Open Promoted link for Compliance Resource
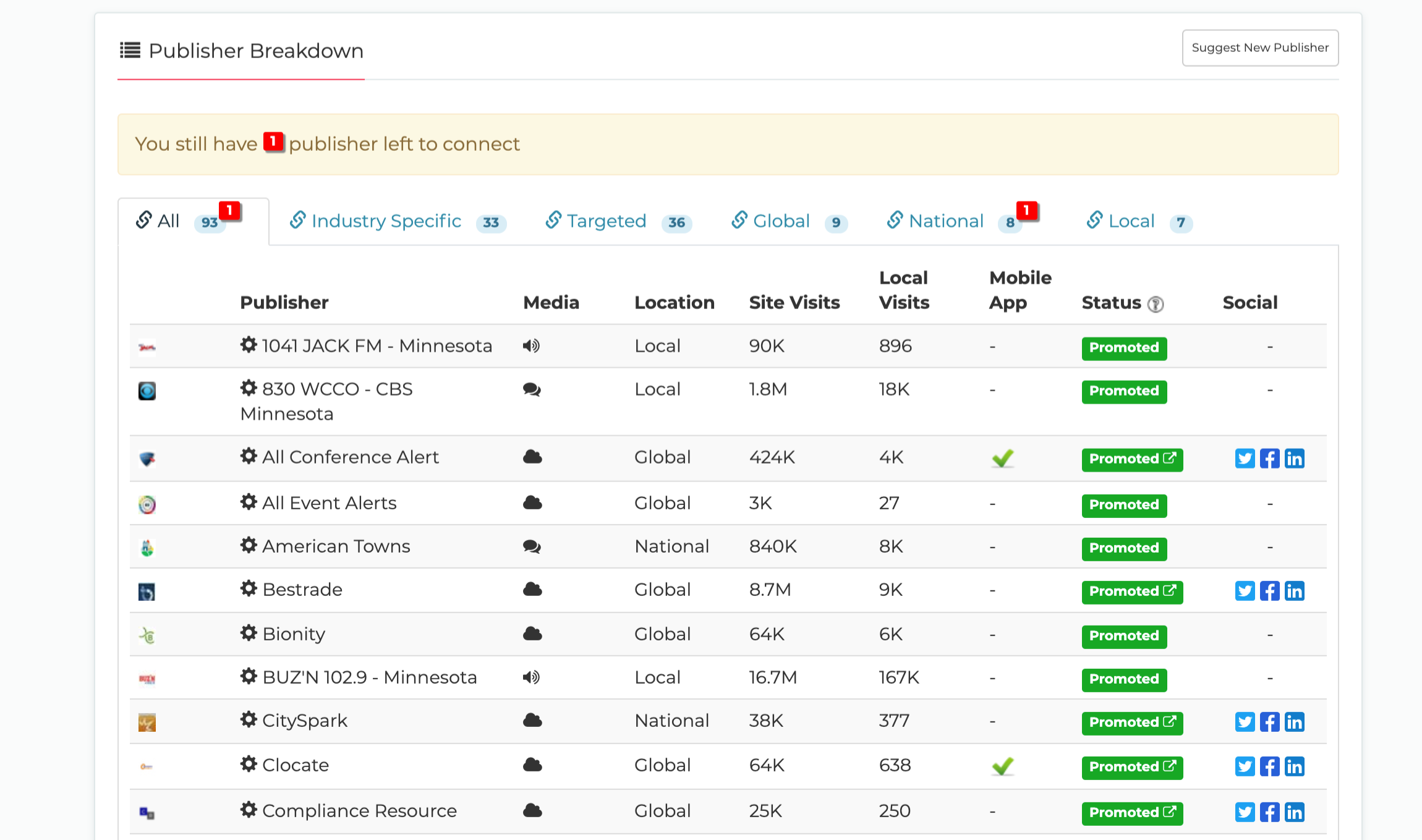 coord(1132,813)
